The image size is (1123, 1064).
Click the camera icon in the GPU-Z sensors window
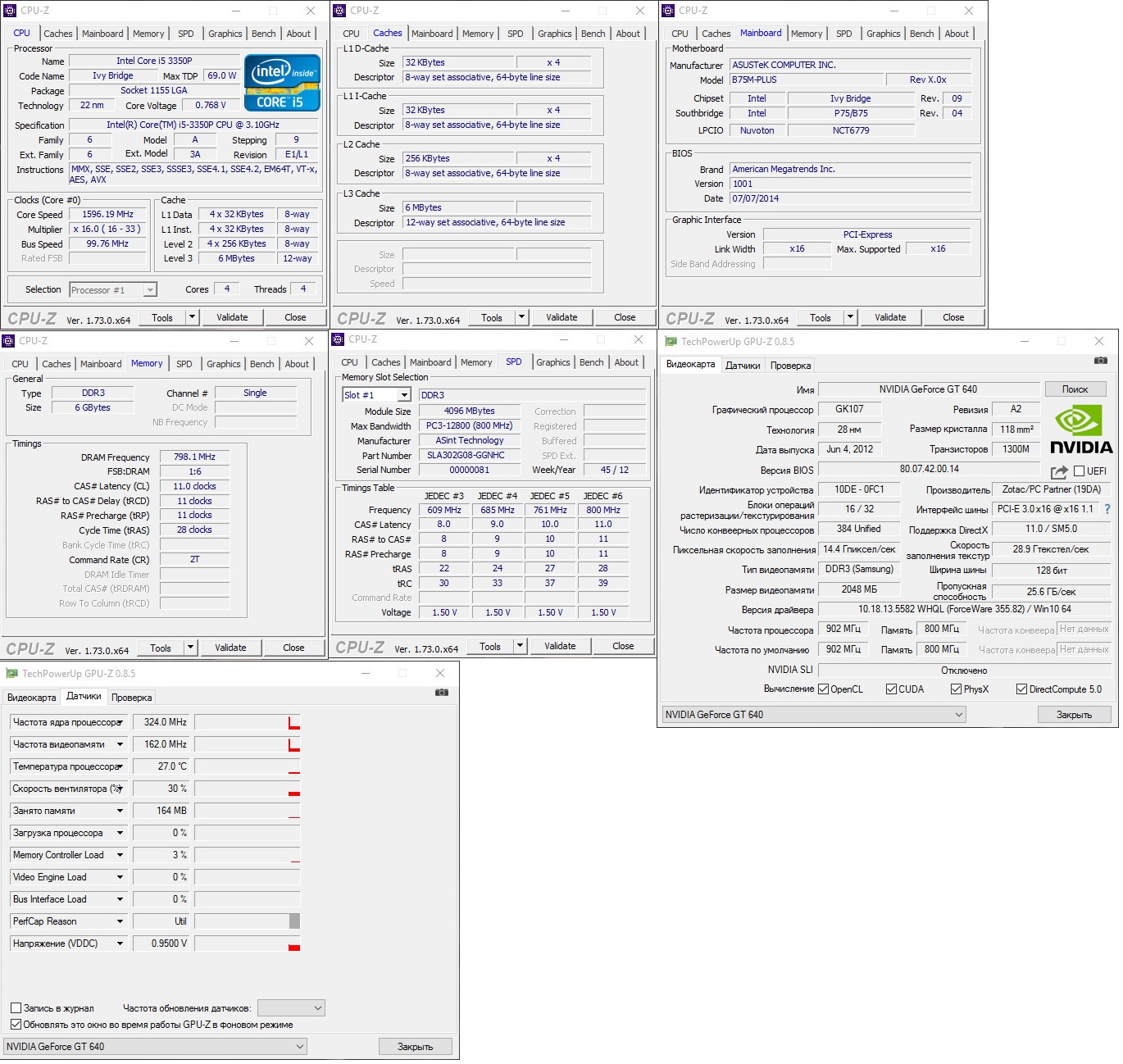click(x=441, y=693)
